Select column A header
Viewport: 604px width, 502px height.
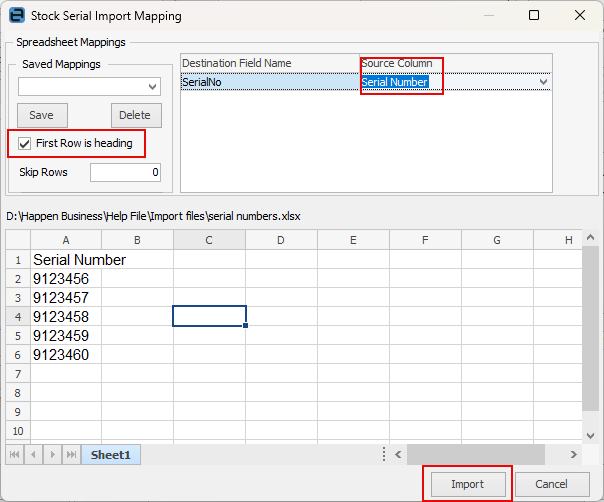pyautogui.click(x=66, y=240)
